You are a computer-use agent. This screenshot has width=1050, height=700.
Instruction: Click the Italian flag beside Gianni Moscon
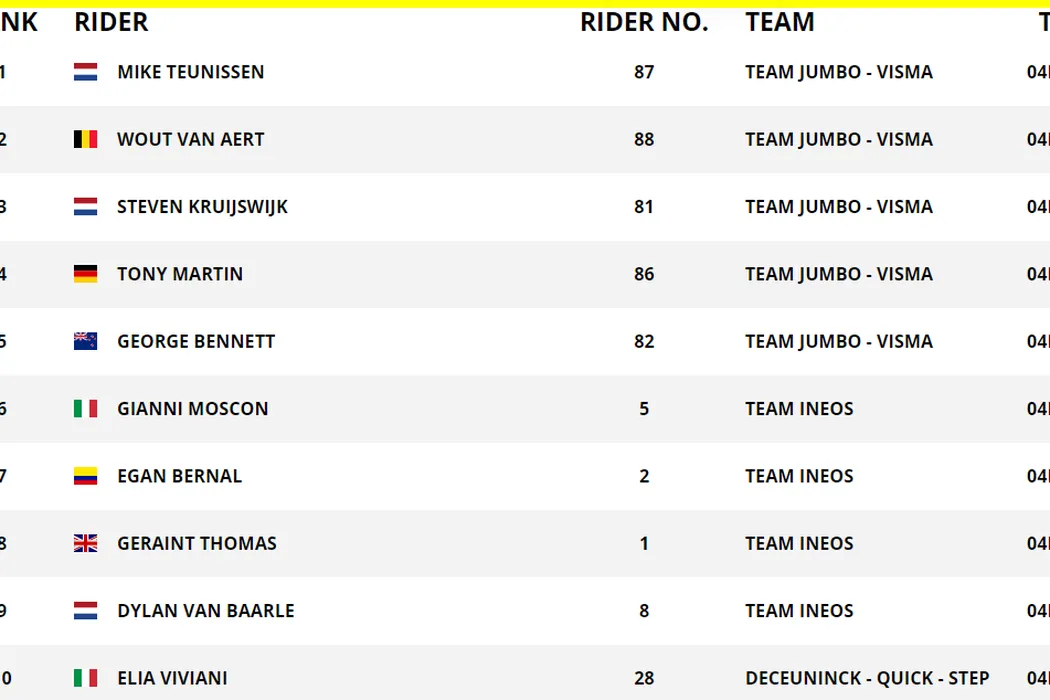(x=85, y=408)
